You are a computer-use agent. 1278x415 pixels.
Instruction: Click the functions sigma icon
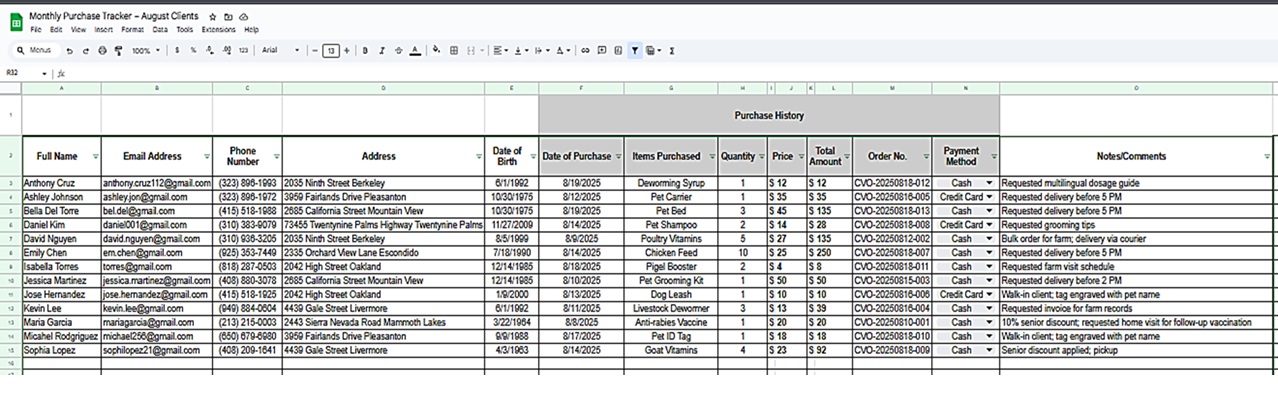tap(672, 50)
